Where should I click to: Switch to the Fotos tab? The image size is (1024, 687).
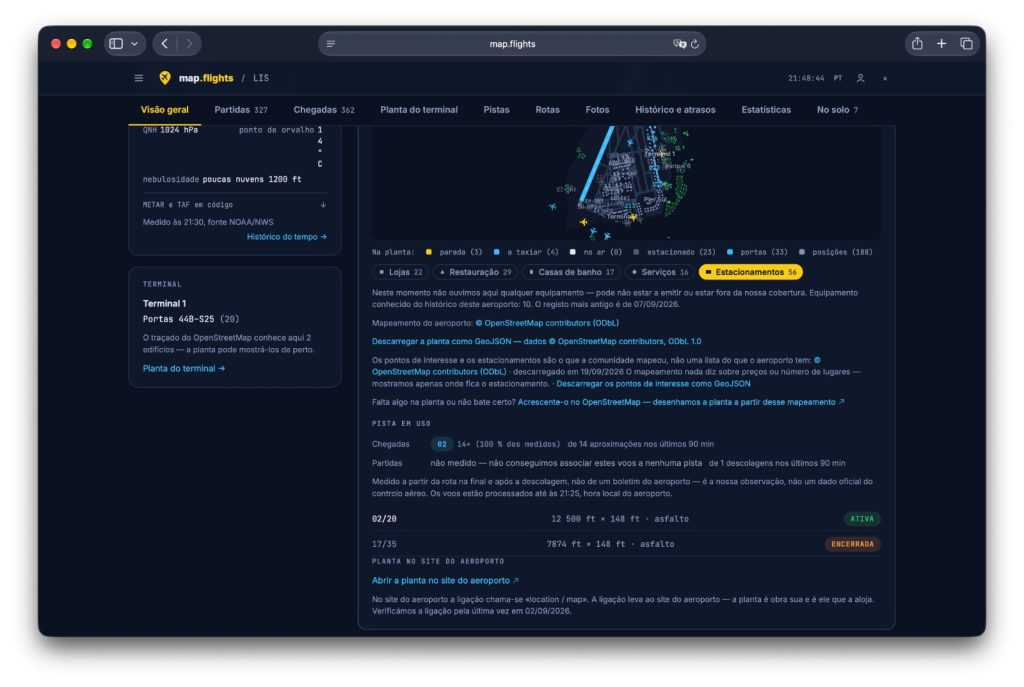pyautogui.click(x=597, y=110)
